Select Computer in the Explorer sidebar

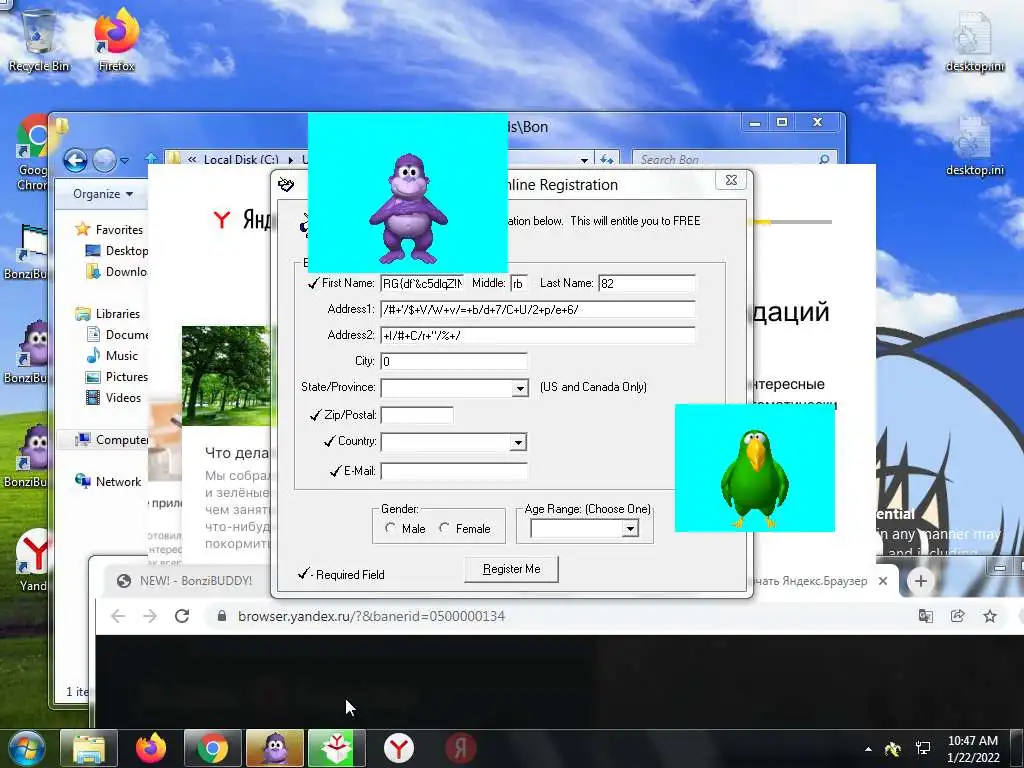tap(112, 440)
